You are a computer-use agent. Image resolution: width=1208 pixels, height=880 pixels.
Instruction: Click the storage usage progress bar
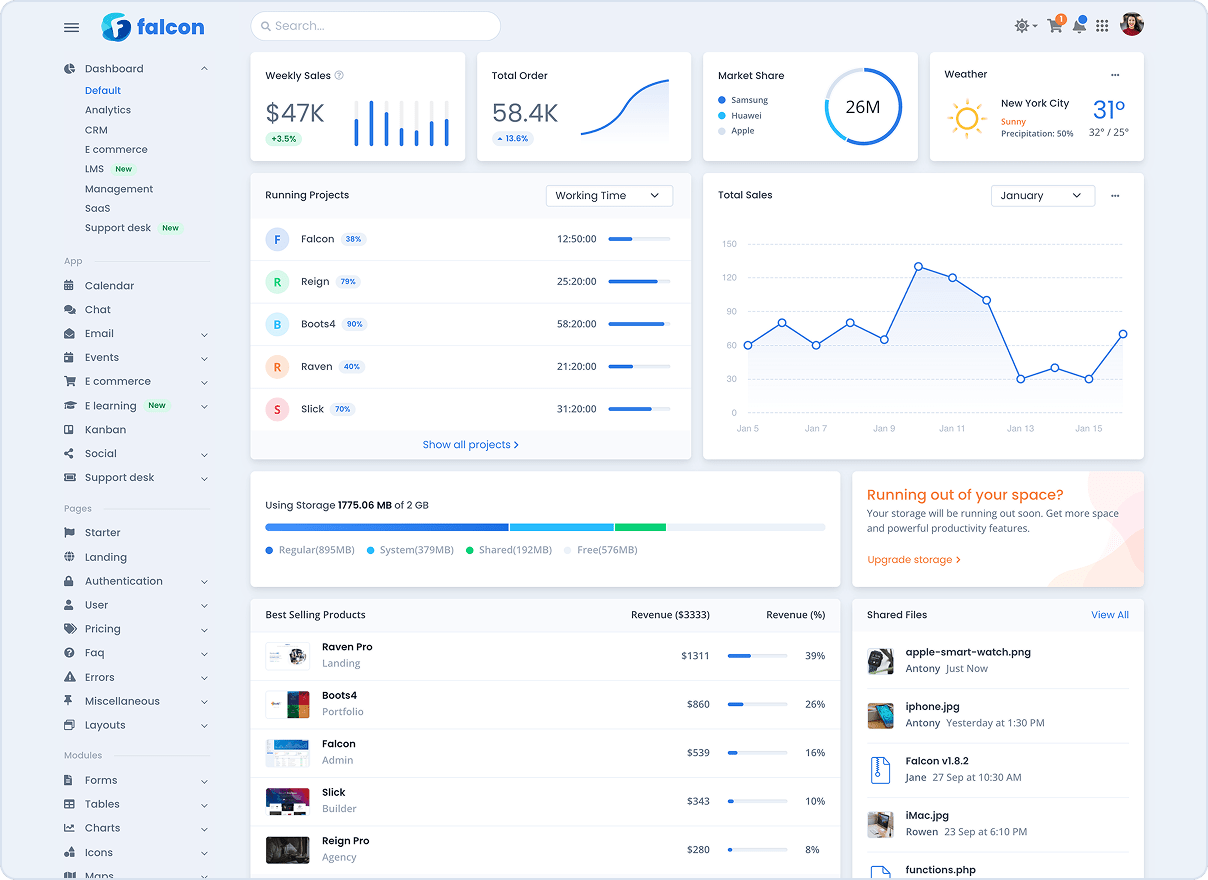point(545,527)
